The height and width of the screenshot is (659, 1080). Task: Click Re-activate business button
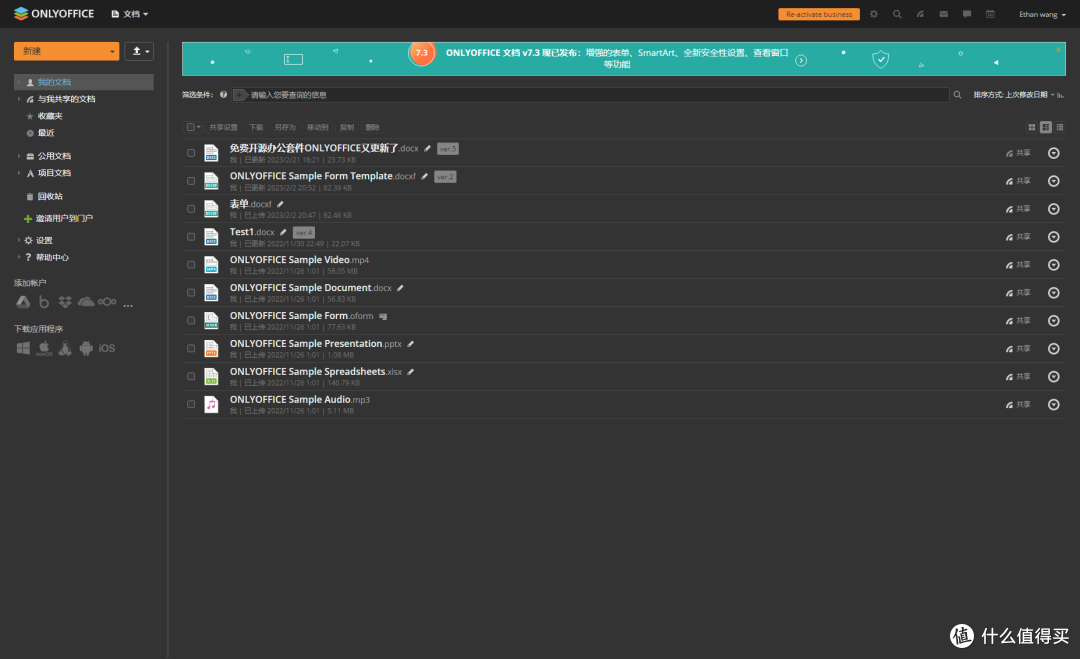tap(819, 14)
